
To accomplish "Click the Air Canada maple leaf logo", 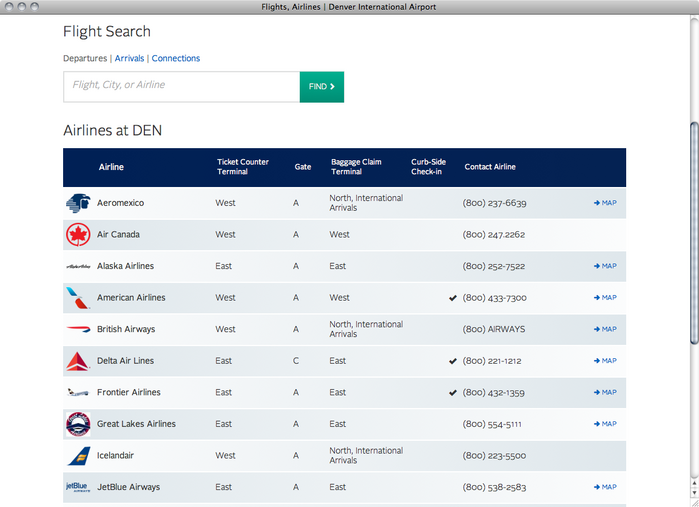I will (x=78, y=235).
